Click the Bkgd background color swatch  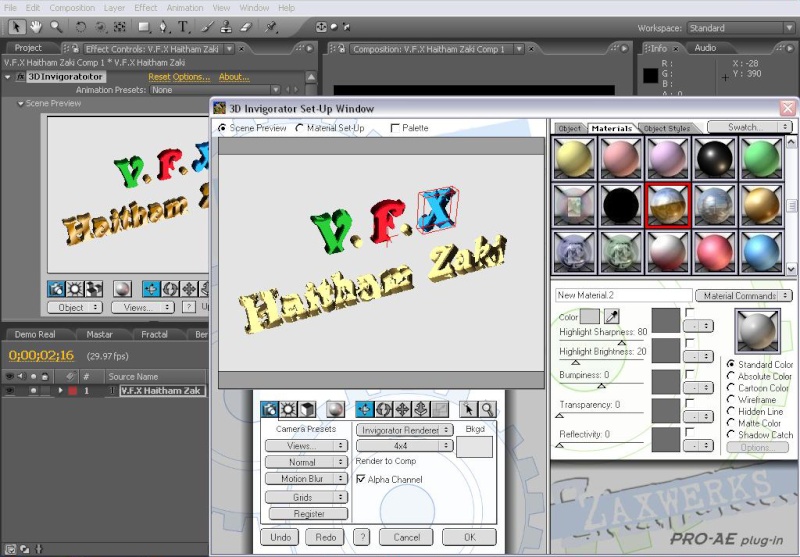(x=474, y=447)
